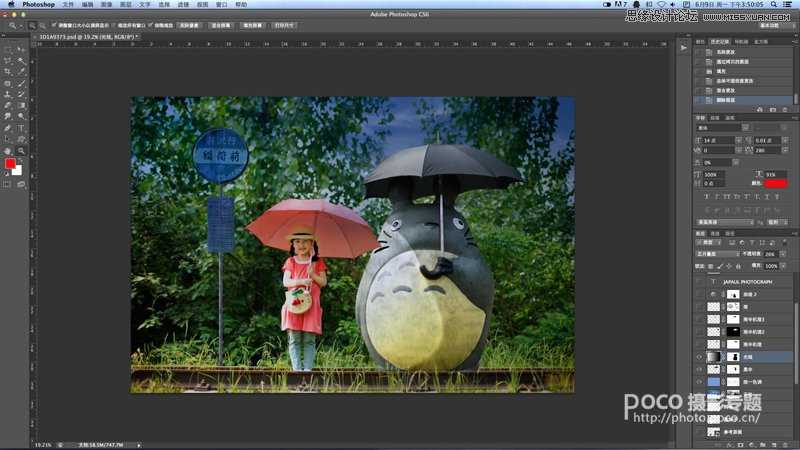Toggle the layer filter on/off switch

pyautogui.click(x=785, y=242)
